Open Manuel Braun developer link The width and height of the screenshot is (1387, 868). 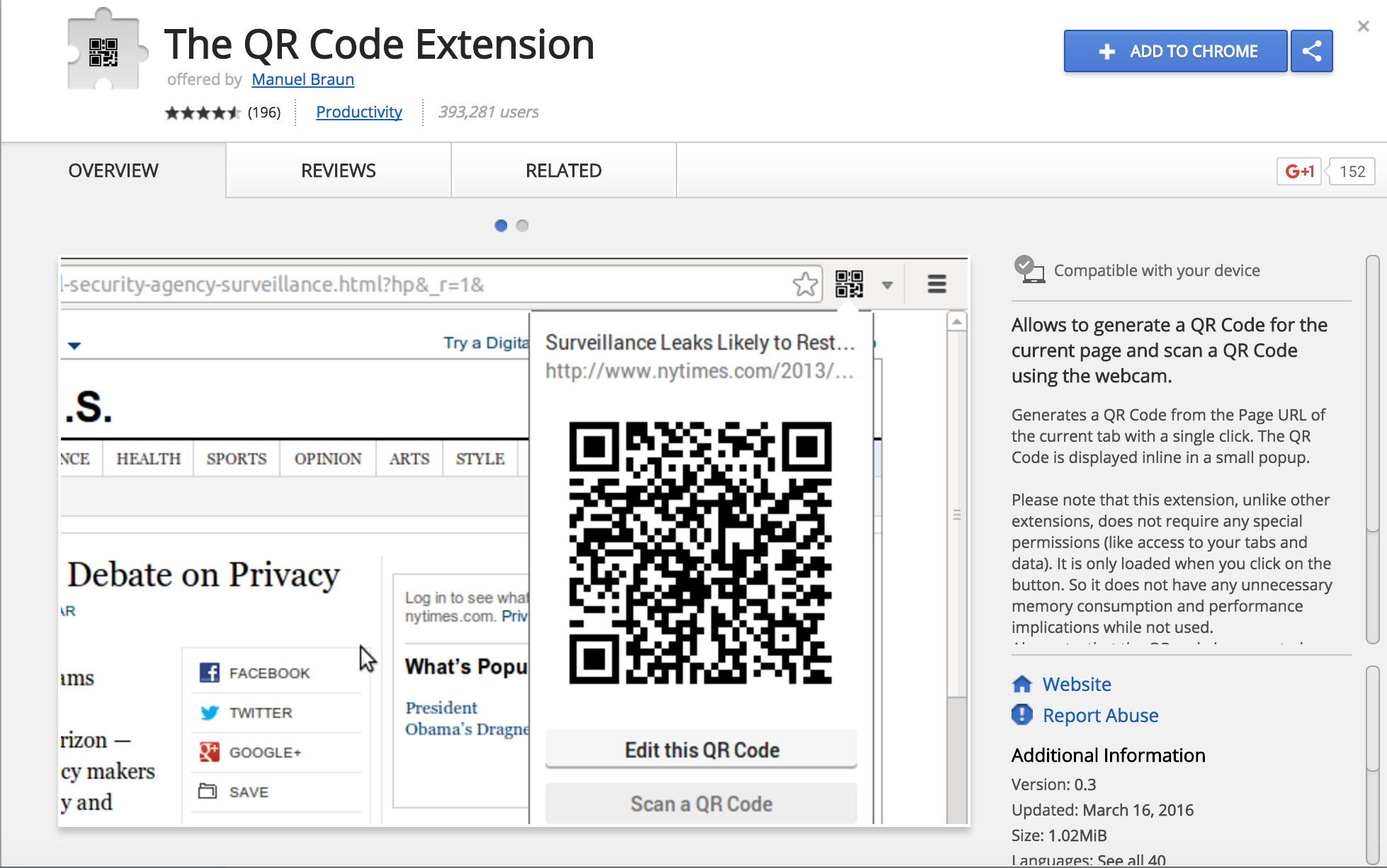[x=302, y=79]
